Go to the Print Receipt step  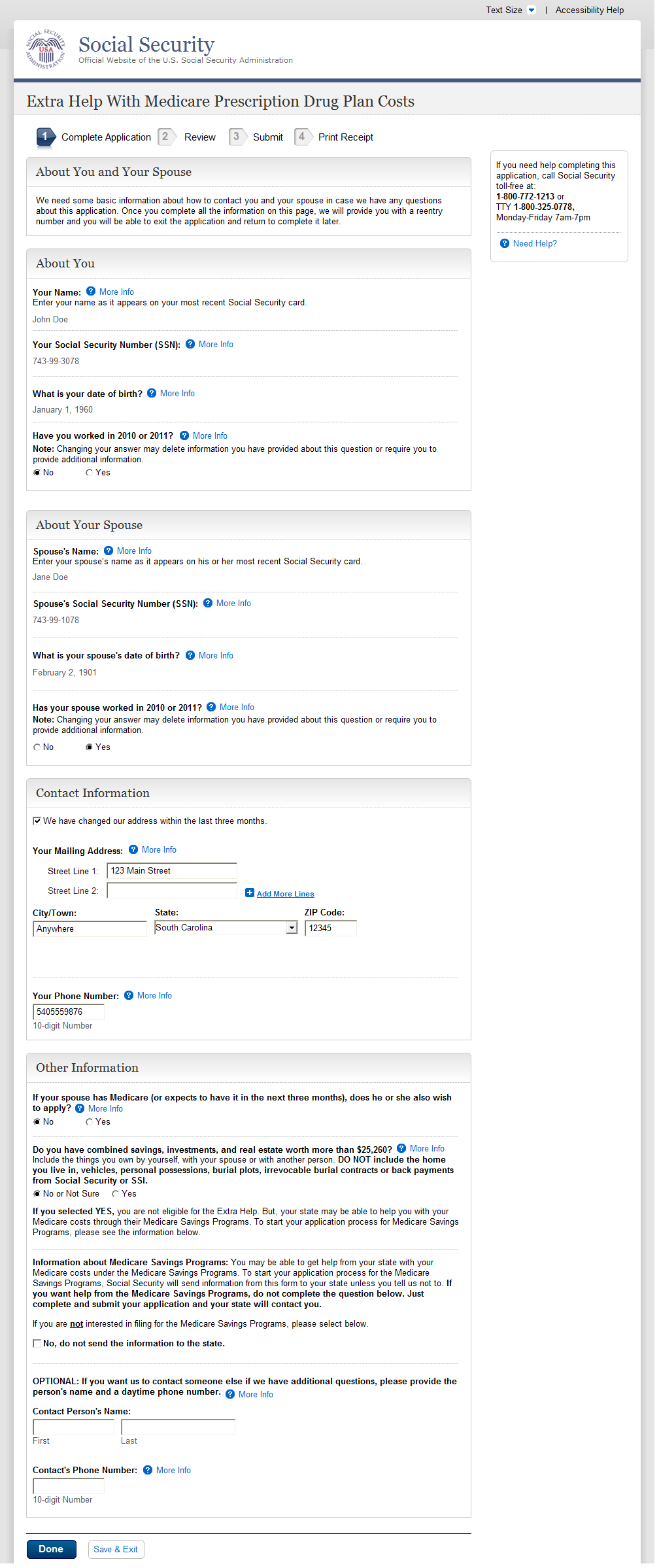(345, 137)
